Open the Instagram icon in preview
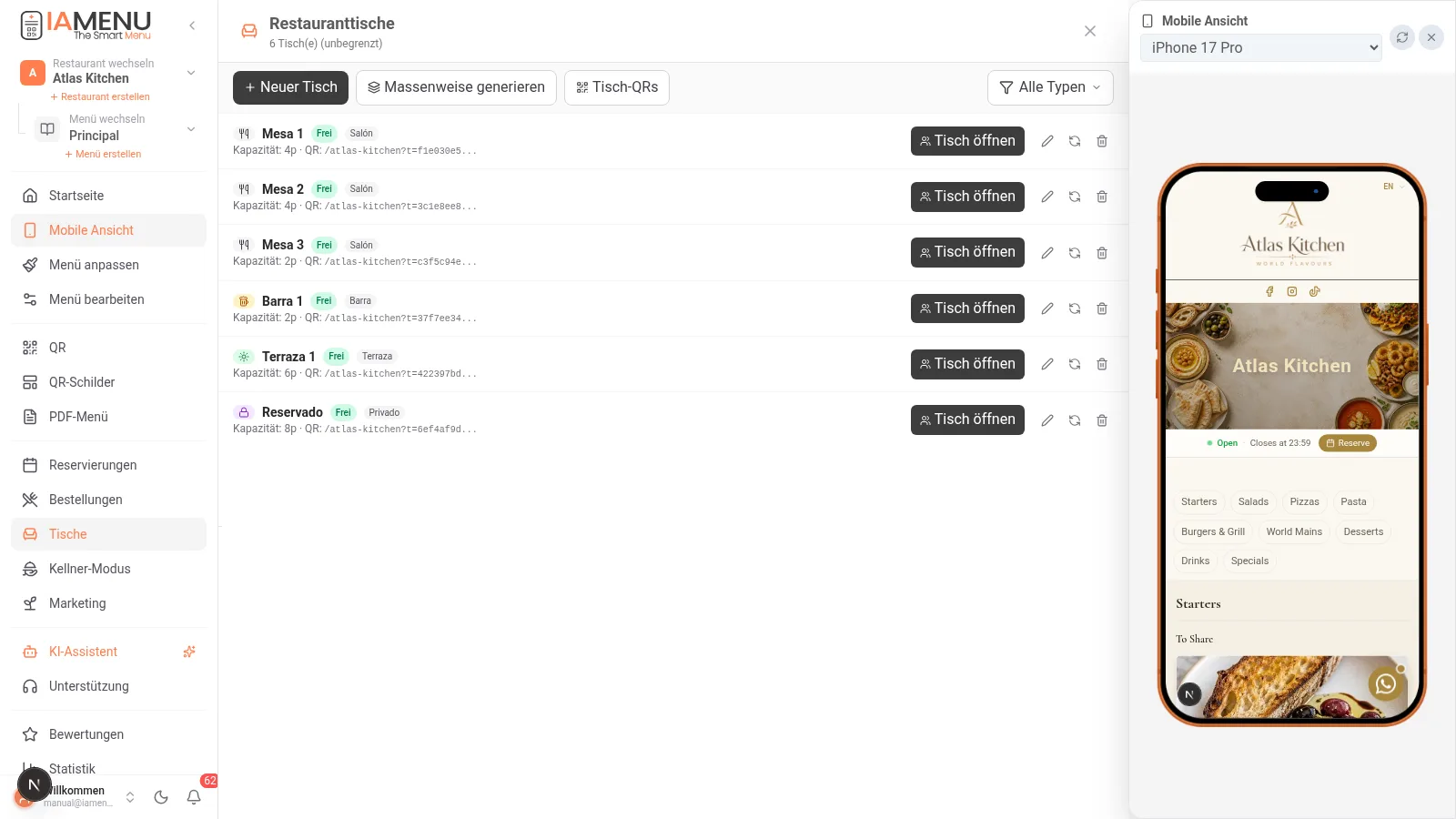This screenshot has height=819, width=1456. (x=1292, y=291)
